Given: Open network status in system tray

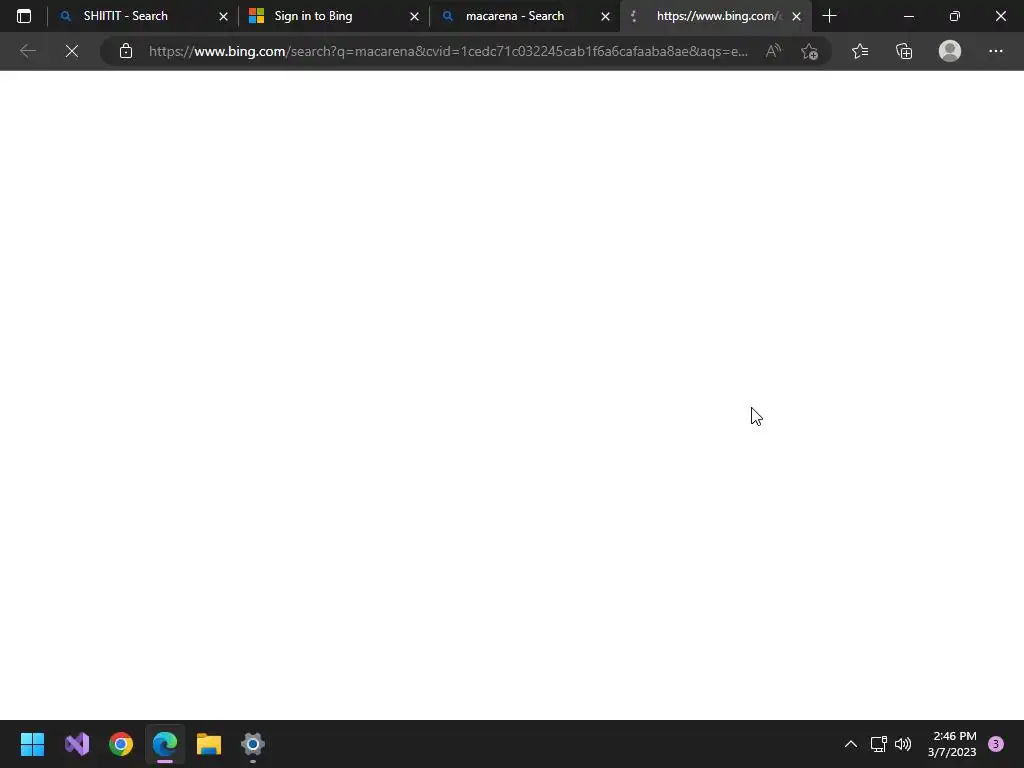Looking at the screenshot, I should point(878,744).
